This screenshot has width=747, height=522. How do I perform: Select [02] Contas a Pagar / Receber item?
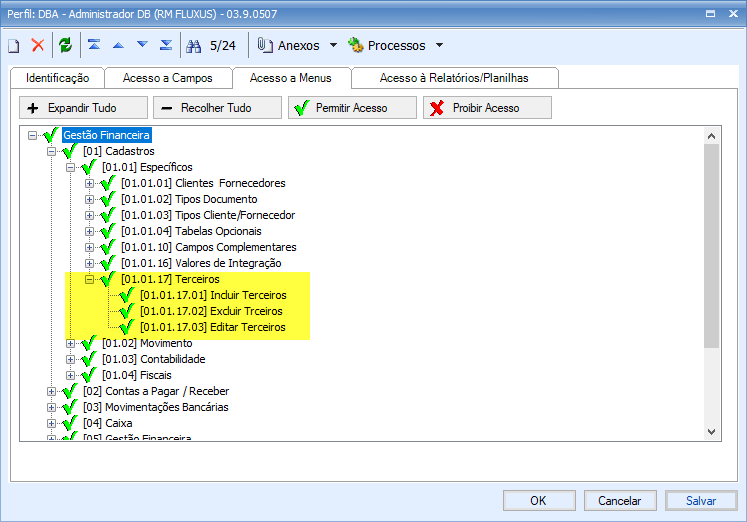pos(156,392)
